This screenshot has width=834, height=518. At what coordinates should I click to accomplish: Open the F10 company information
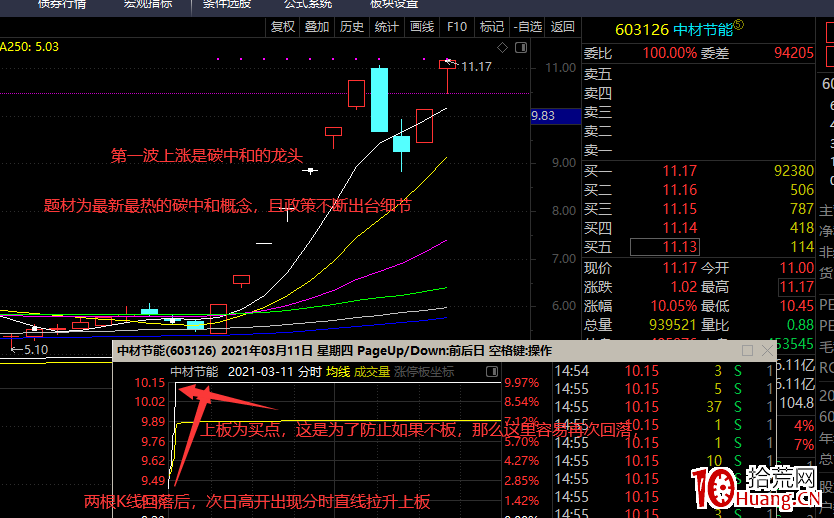click(x=457, y=27)
